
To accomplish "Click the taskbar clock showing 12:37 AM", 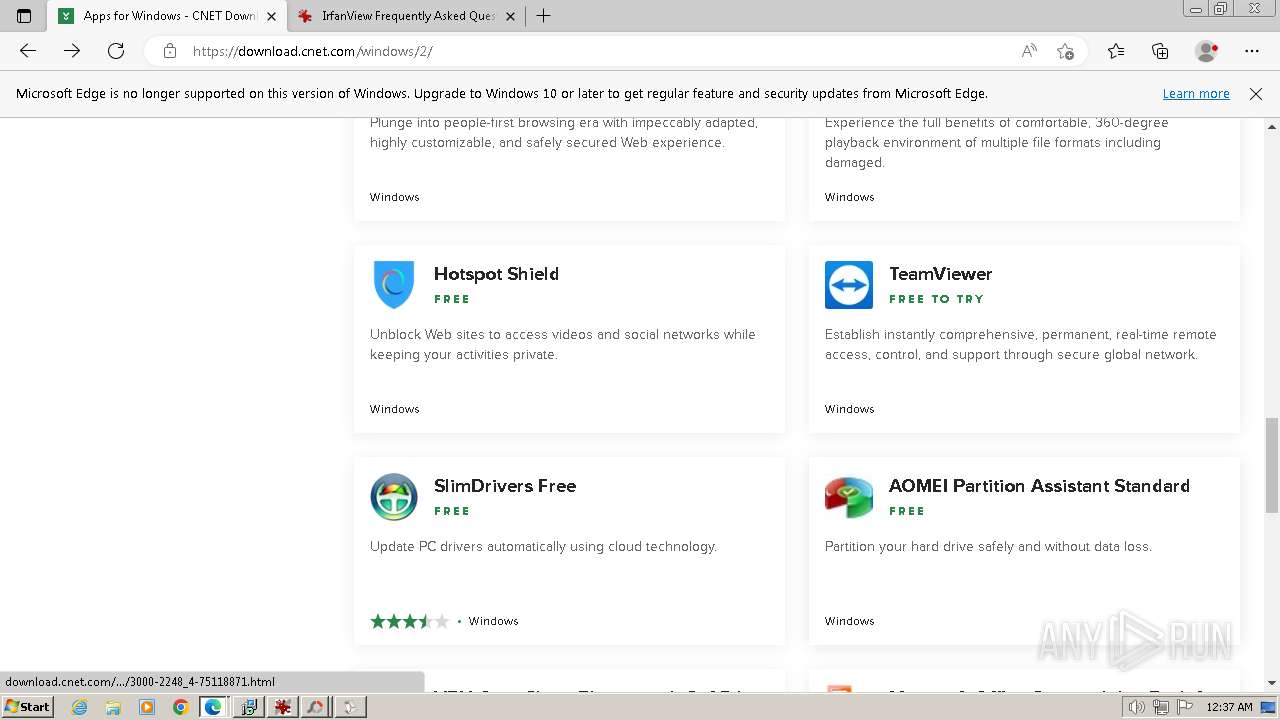I will 1229,707.
